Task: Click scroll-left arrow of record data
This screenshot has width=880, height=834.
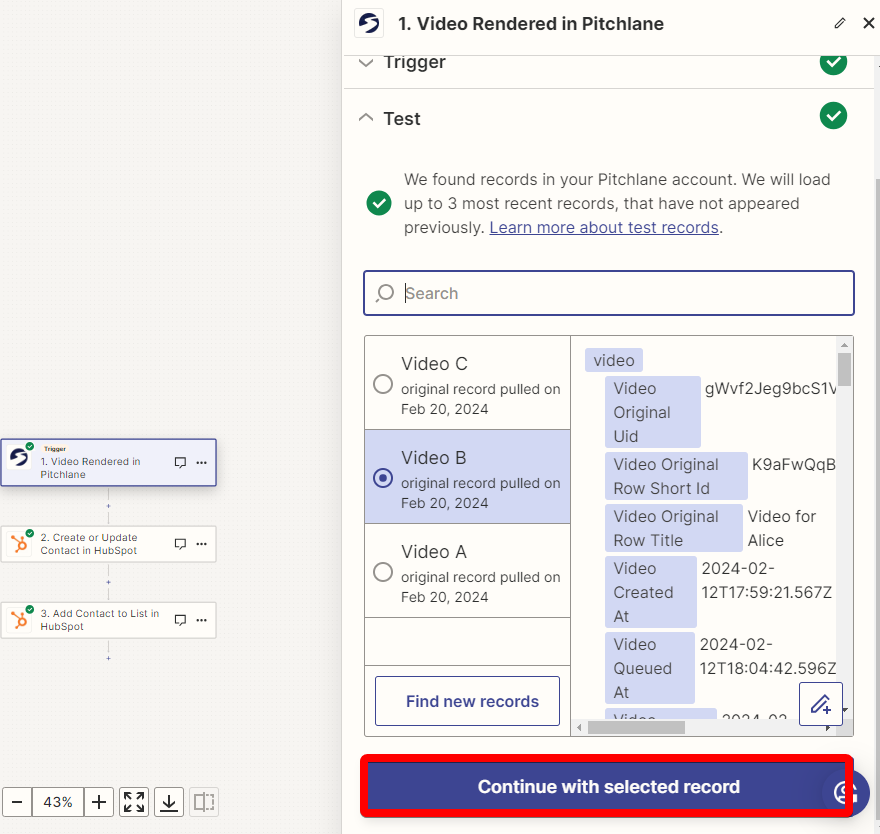Action: pos(579,727)
